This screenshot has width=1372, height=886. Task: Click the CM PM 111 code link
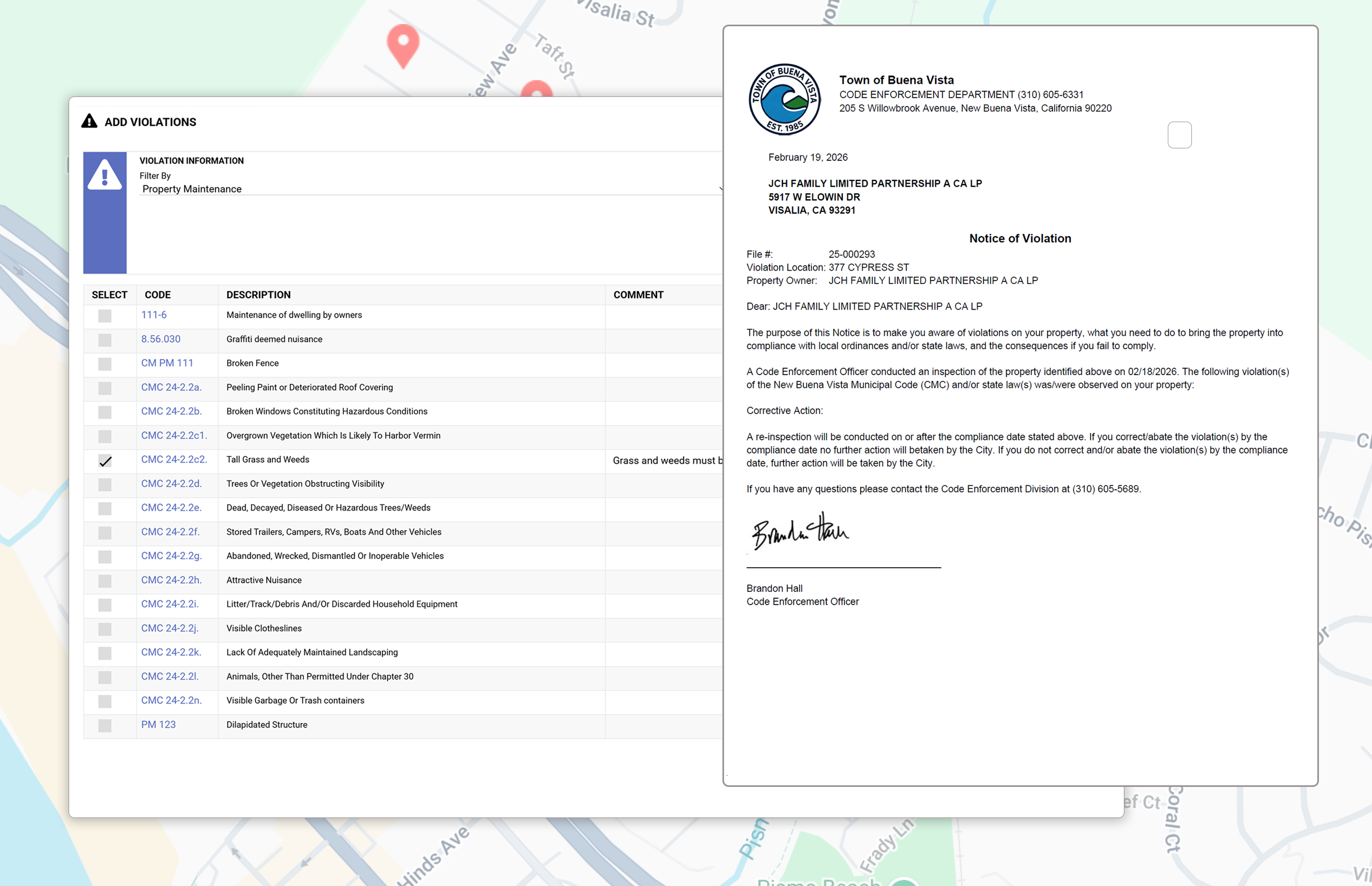167,363
